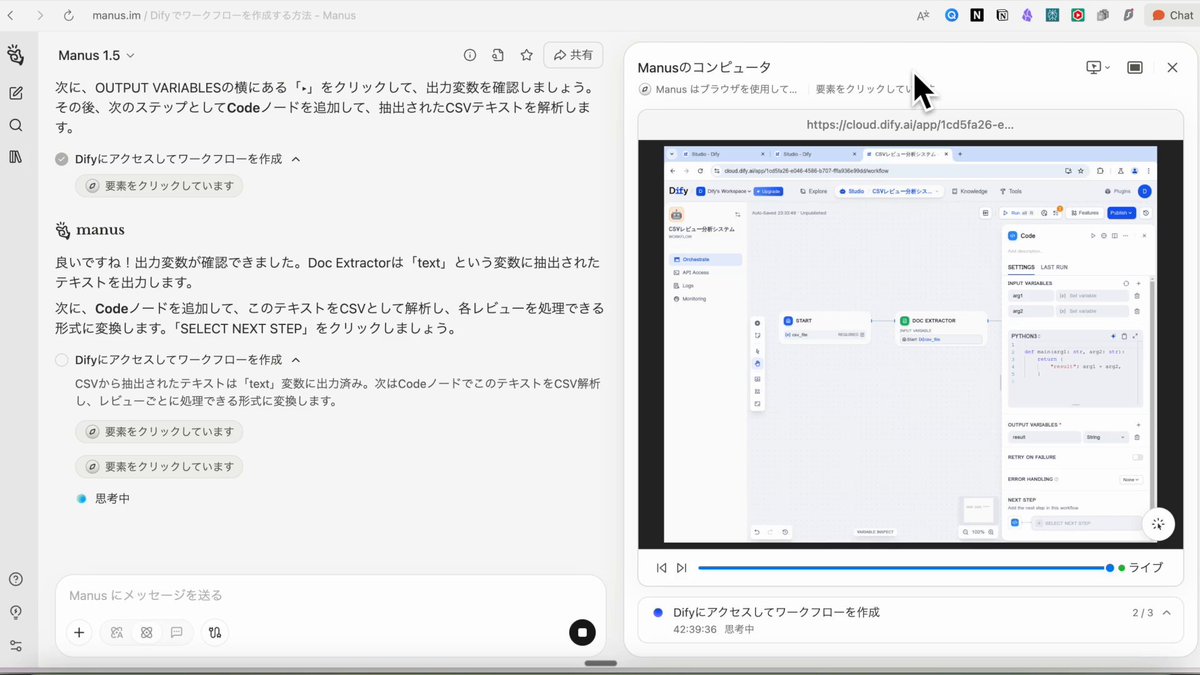Click the plus attach button in message box
This screenshot has width=1200, height=675.
(x=79, y=632)
